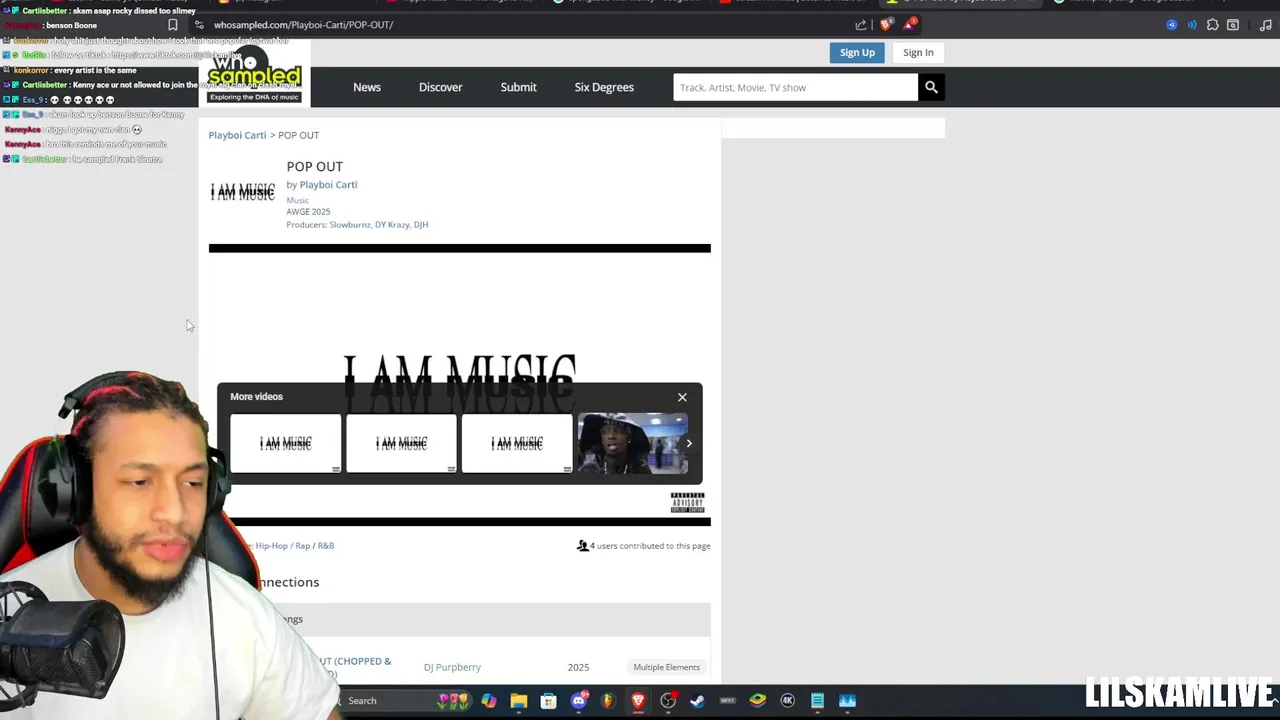The image size is (1280, 720).
Task: Click the Hip-Hop / Rap / R&B genre link
Action: click(x=295, y=546)
